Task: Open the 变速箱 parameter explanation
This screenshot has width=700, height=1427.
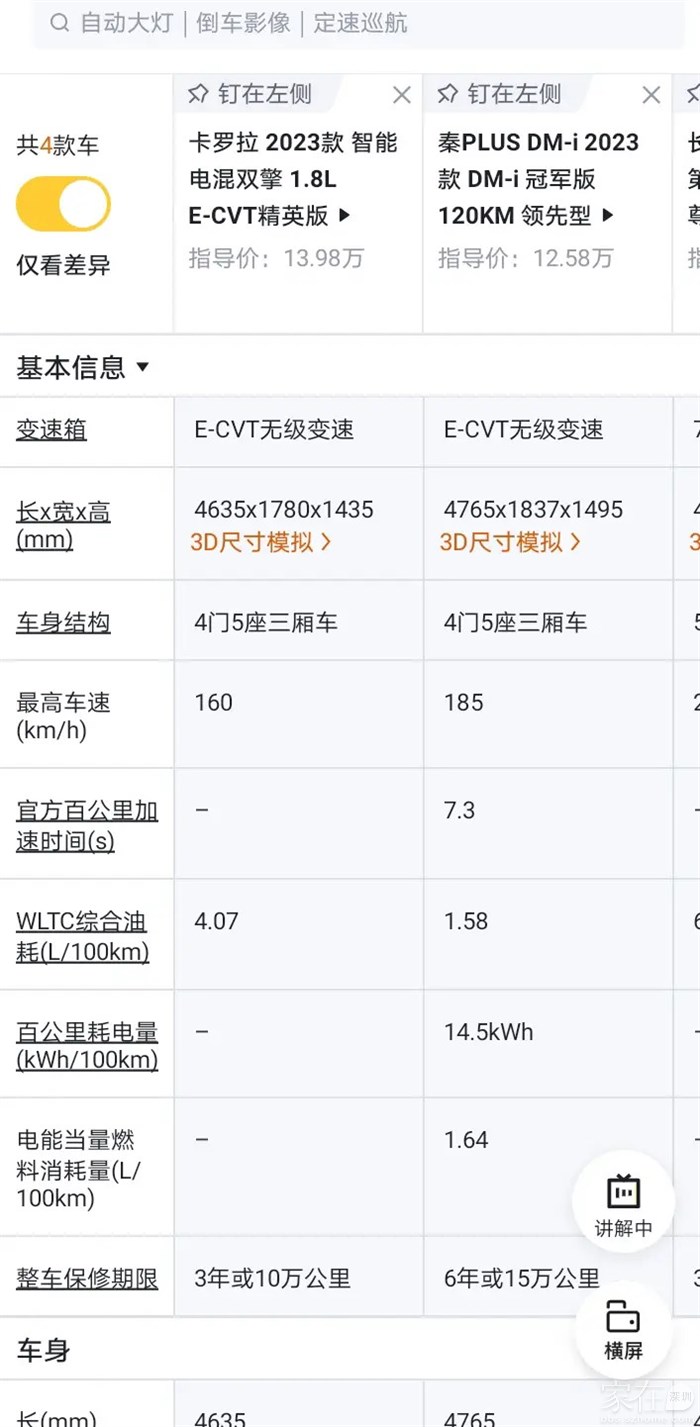Action: [x=51, y=430]
